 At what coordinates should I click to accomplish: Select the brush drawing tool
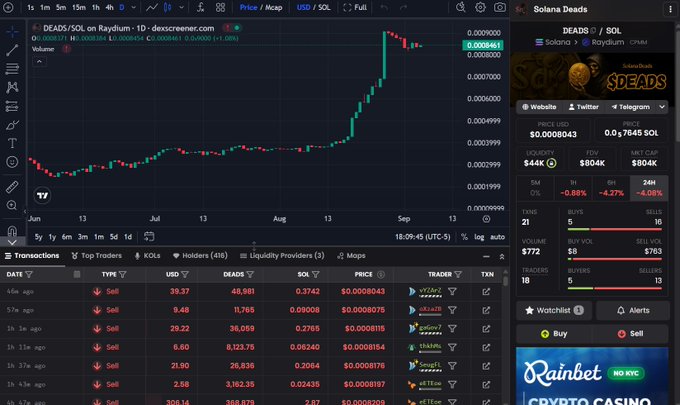pyautogui.click(x=12, y=125)
